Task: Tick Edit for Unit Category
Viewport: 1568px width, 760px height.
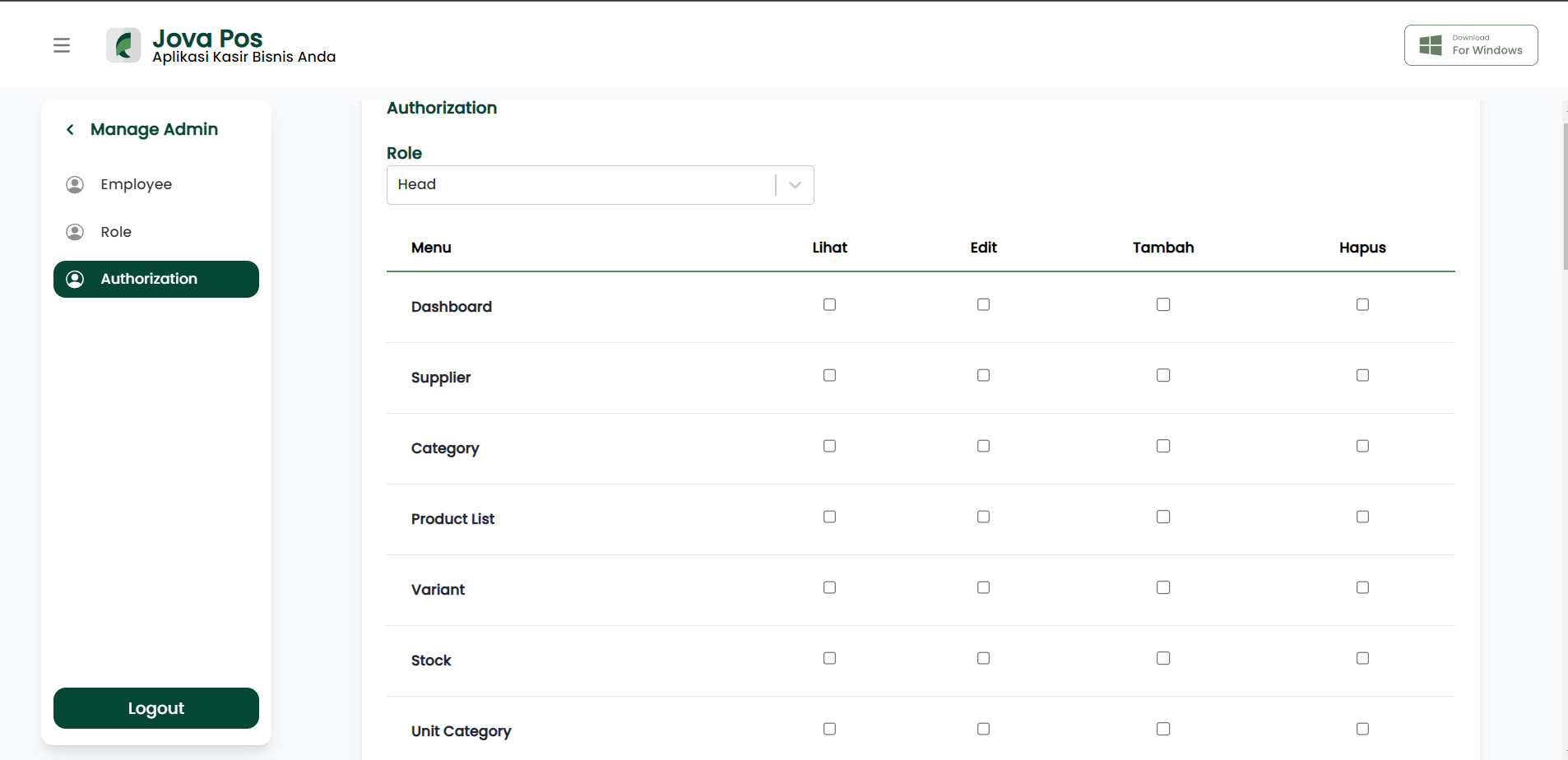Action: click(x=983, y=729)
